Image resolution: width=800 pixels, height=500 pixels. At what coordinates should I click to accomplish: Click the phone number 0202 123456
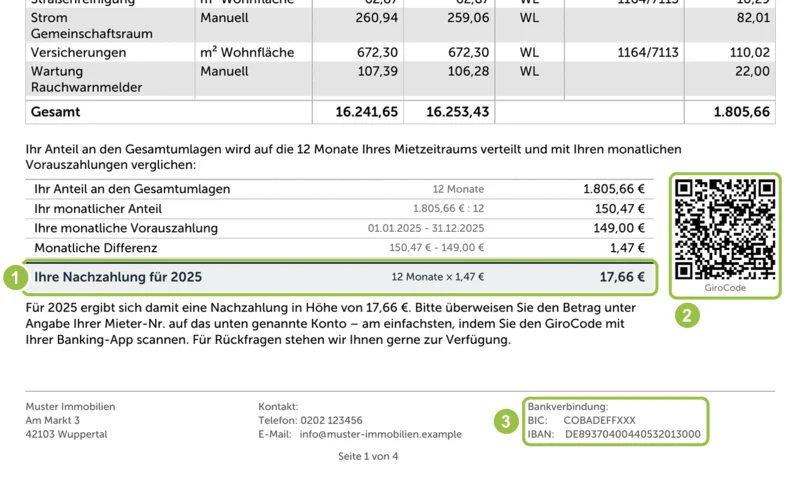click(x=332, y=420)
